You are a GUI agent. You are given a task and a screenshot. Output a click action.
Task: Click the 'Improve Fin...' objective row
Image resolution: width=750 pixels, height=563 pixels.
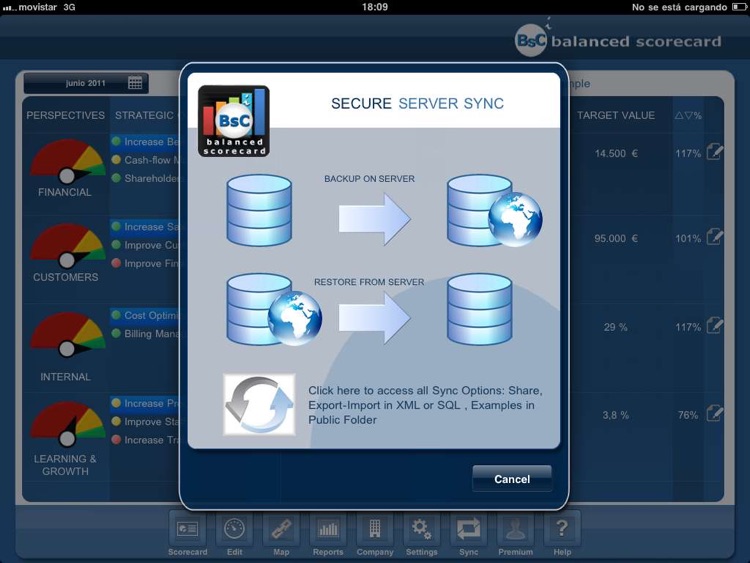(x=145, y=263)
